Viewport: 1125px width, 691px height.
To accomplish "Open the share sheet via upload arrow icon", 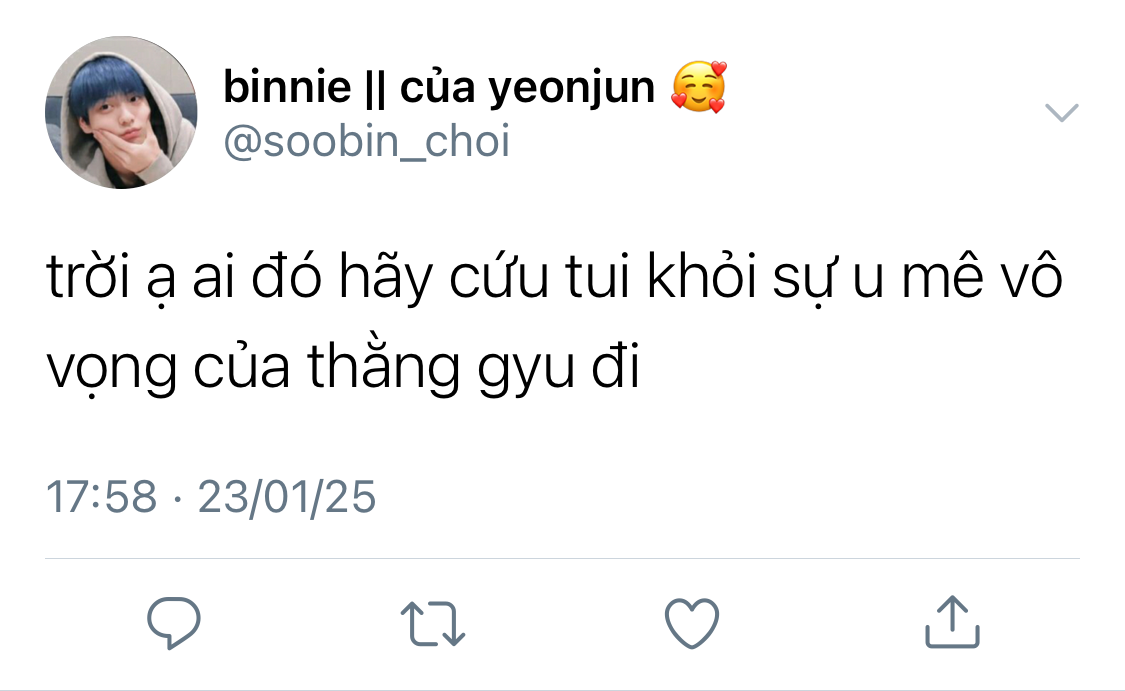I will (x=952, y=622).
